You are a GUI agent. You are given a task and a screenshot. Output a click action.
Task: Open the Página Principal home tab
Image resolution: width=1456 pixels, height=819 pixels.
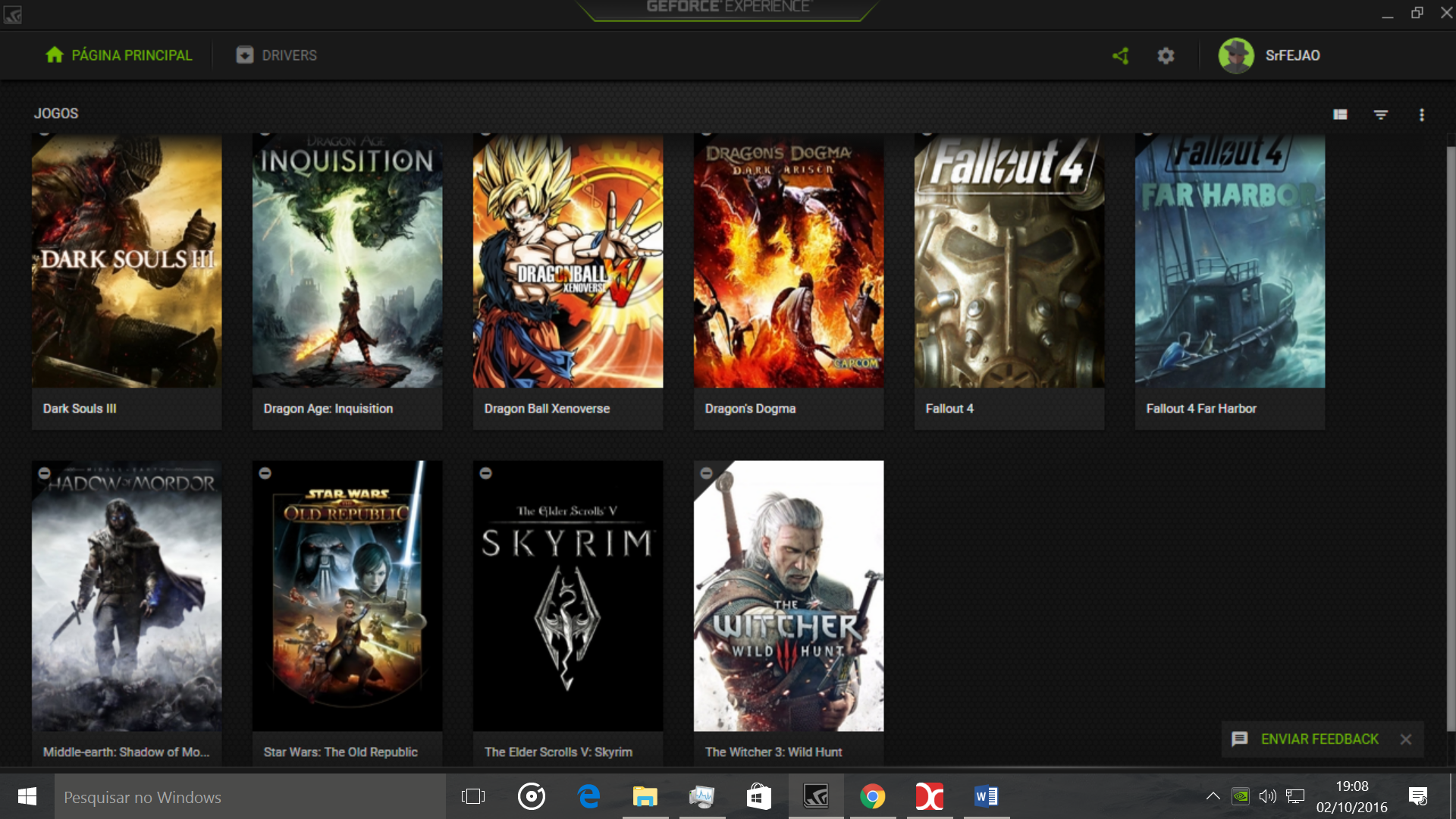click(x=118, y=55)
